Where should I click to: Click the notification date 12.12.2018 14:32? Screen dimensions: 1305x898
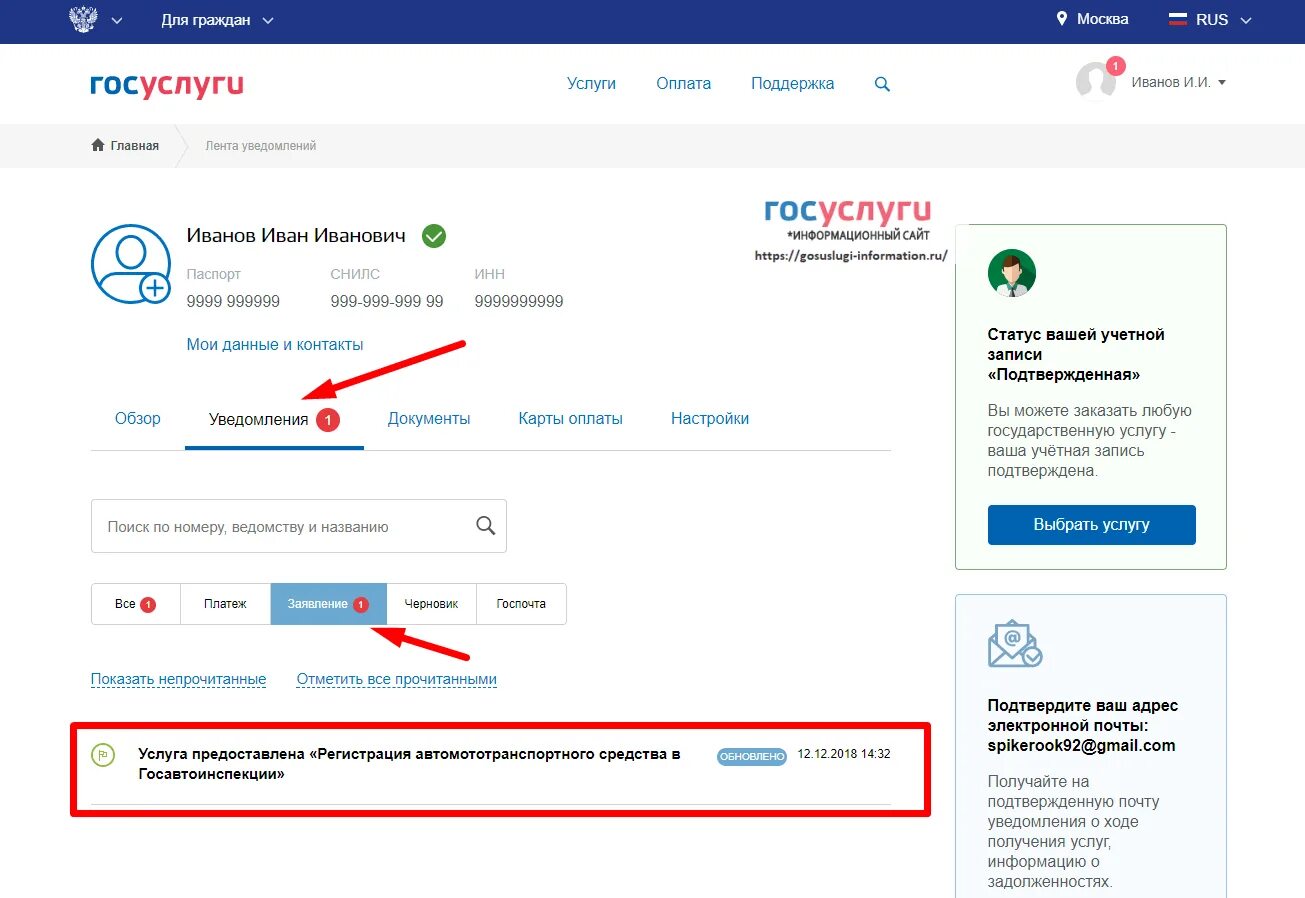[844, 754]
